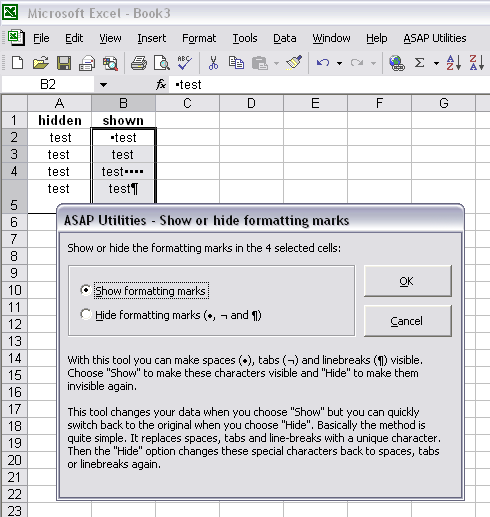Click cell B5 containing test¶
This screenshot has width=490, height=517.
[x=123, y=192]
